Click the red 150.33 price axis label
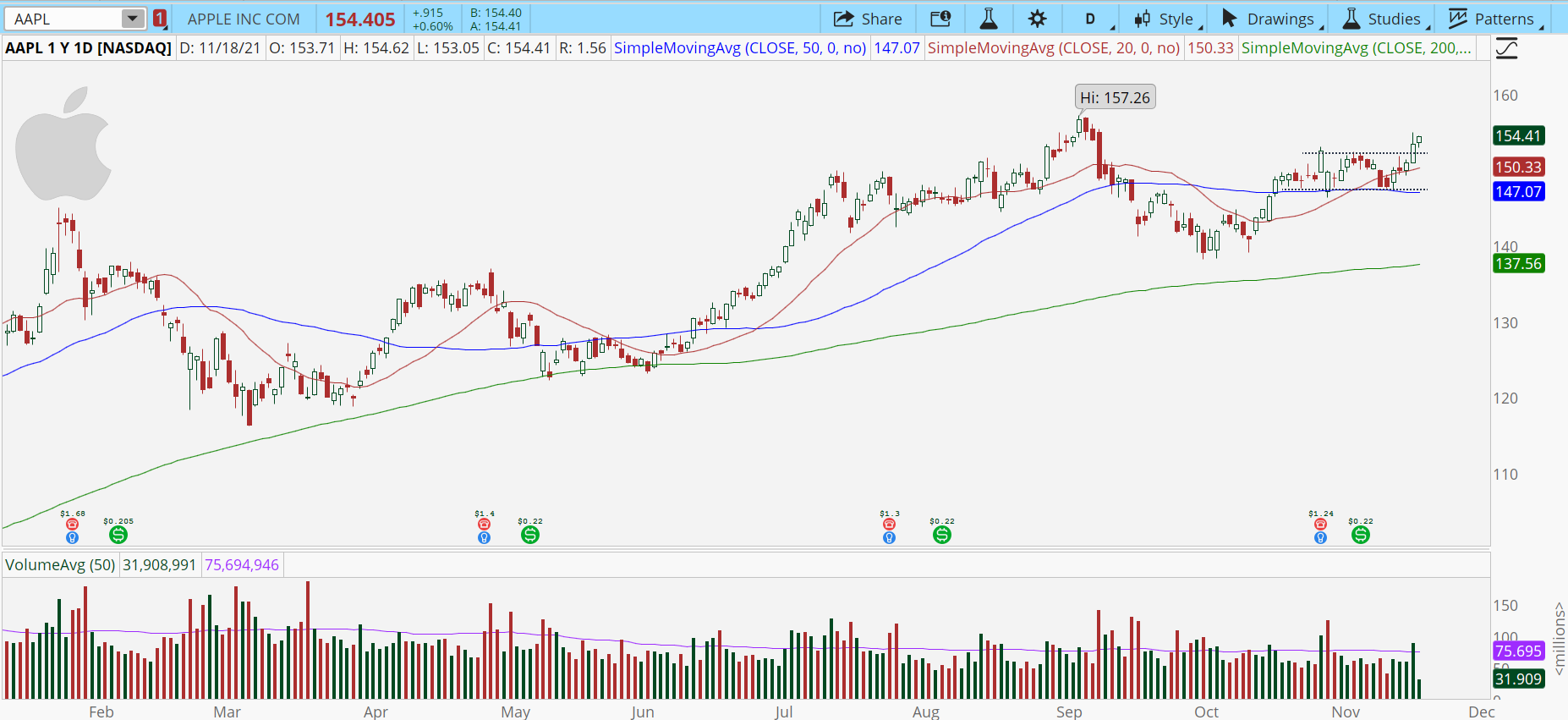1568x720 pixels. [1519, 168]
